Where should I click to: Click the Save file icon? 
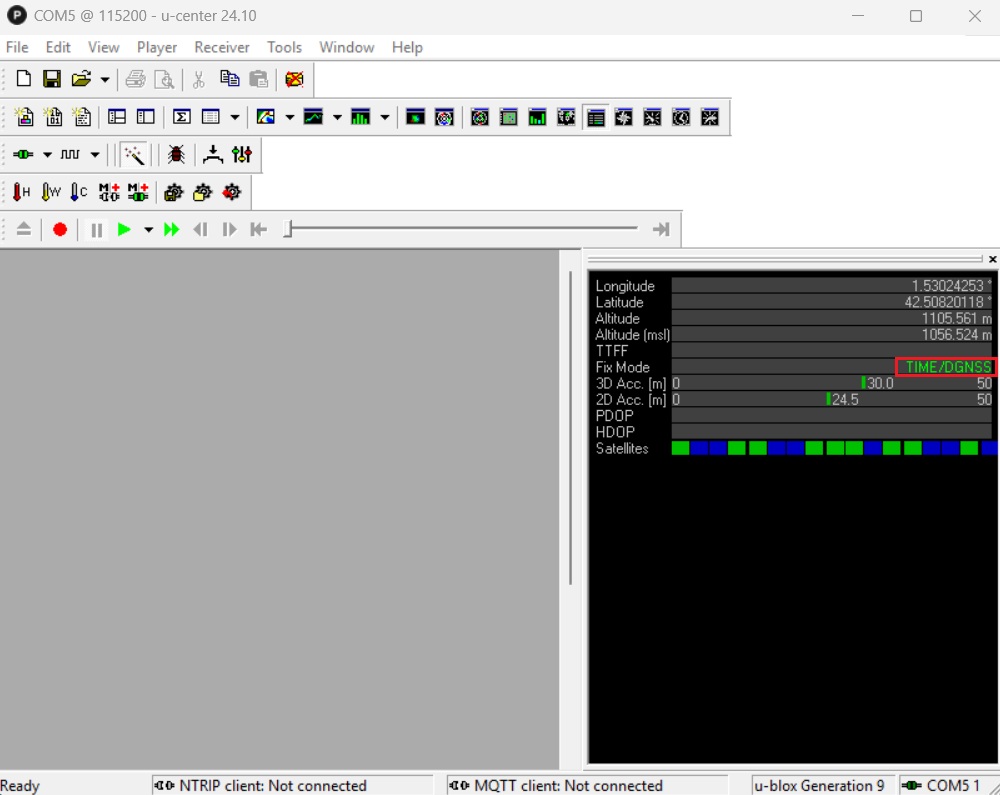(52, 79)
